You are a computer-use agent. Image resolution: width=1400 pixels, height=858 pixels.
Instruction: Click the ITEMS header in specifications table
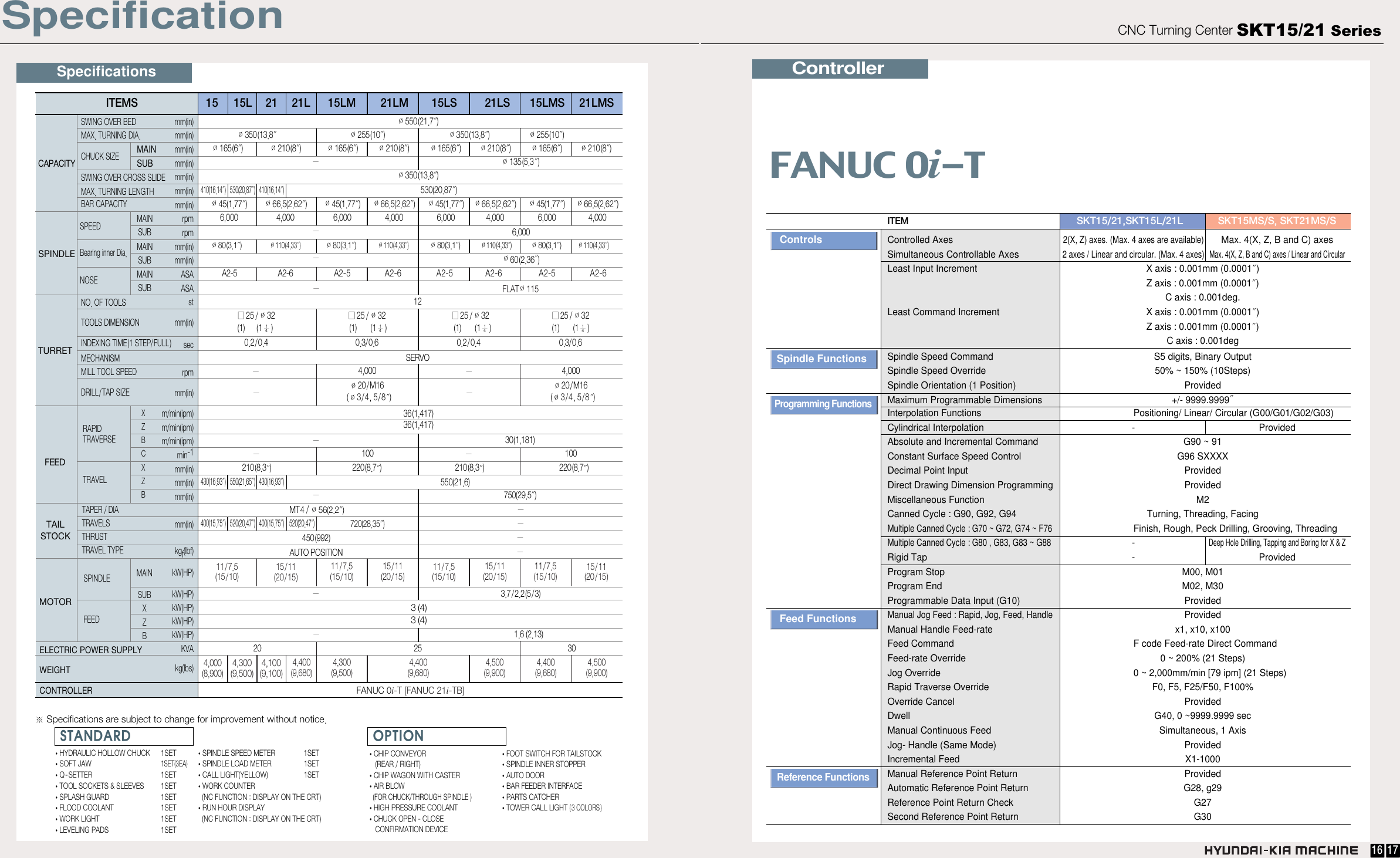117,103
